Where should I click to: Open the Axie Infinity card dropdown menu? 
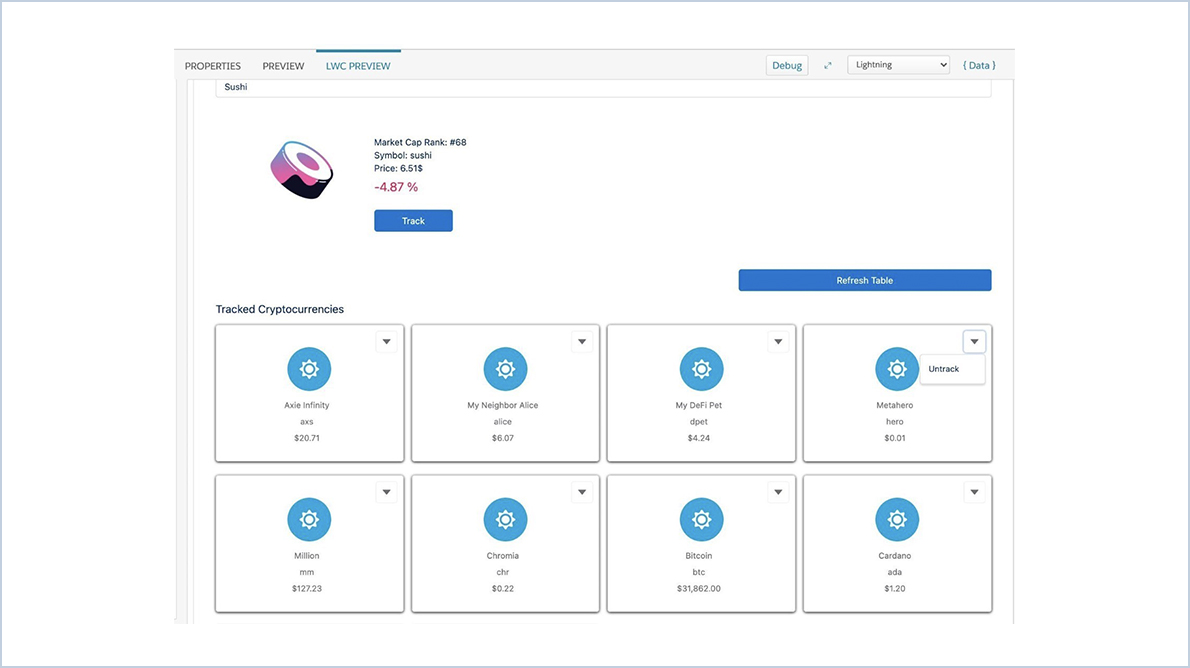coord(386,341)
